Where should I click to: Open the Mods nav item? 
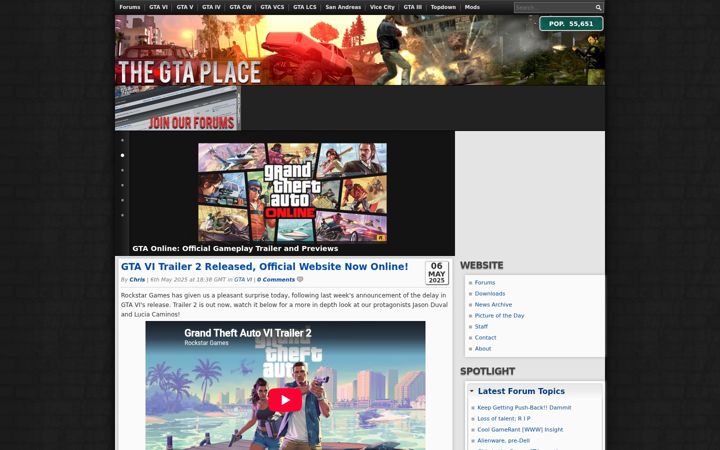(x=472, y=7)
